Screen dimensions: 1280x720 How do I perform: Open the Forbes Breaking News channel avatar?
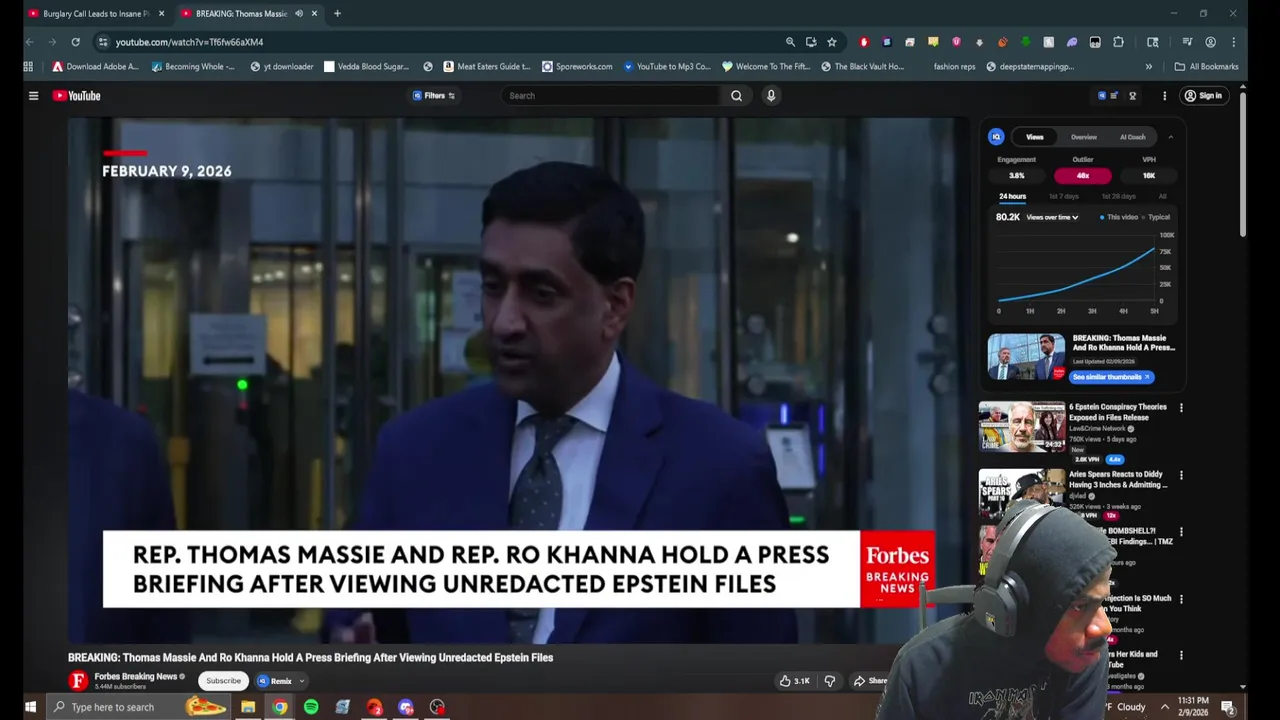click(x=78, y=681)
